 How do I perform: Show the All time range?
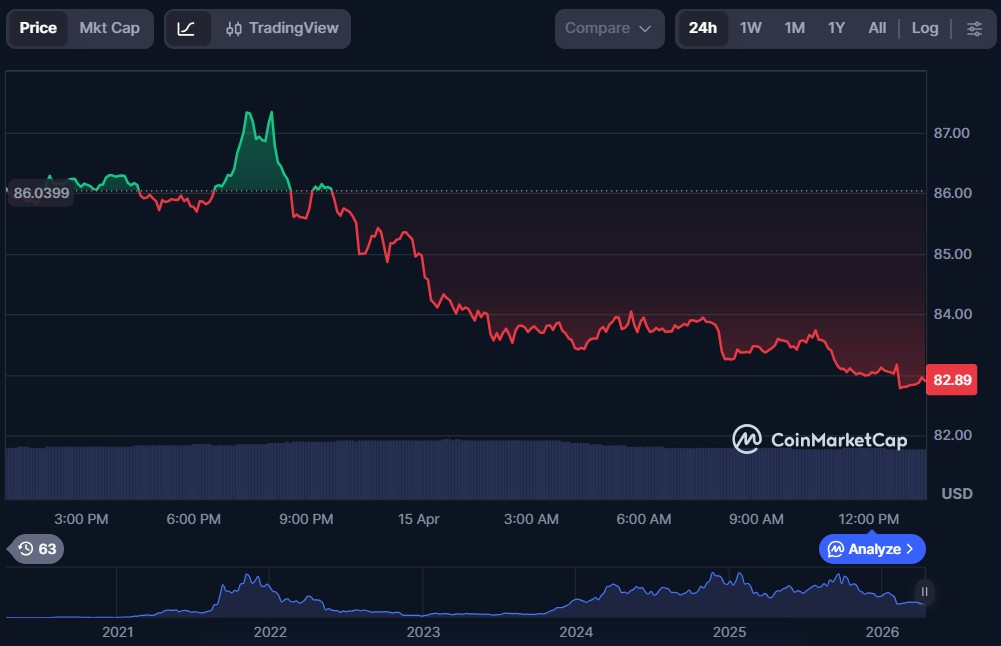pyautogui.click(x=877, y=28)
